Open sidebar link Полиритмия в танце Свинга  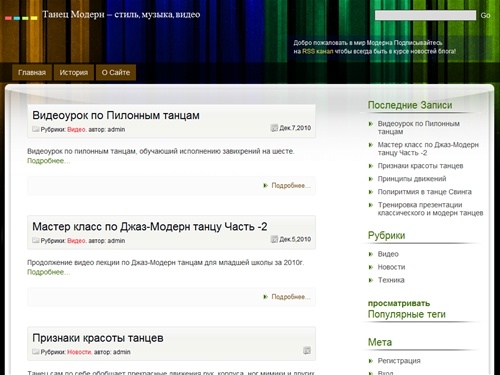(x=425, y=192)
